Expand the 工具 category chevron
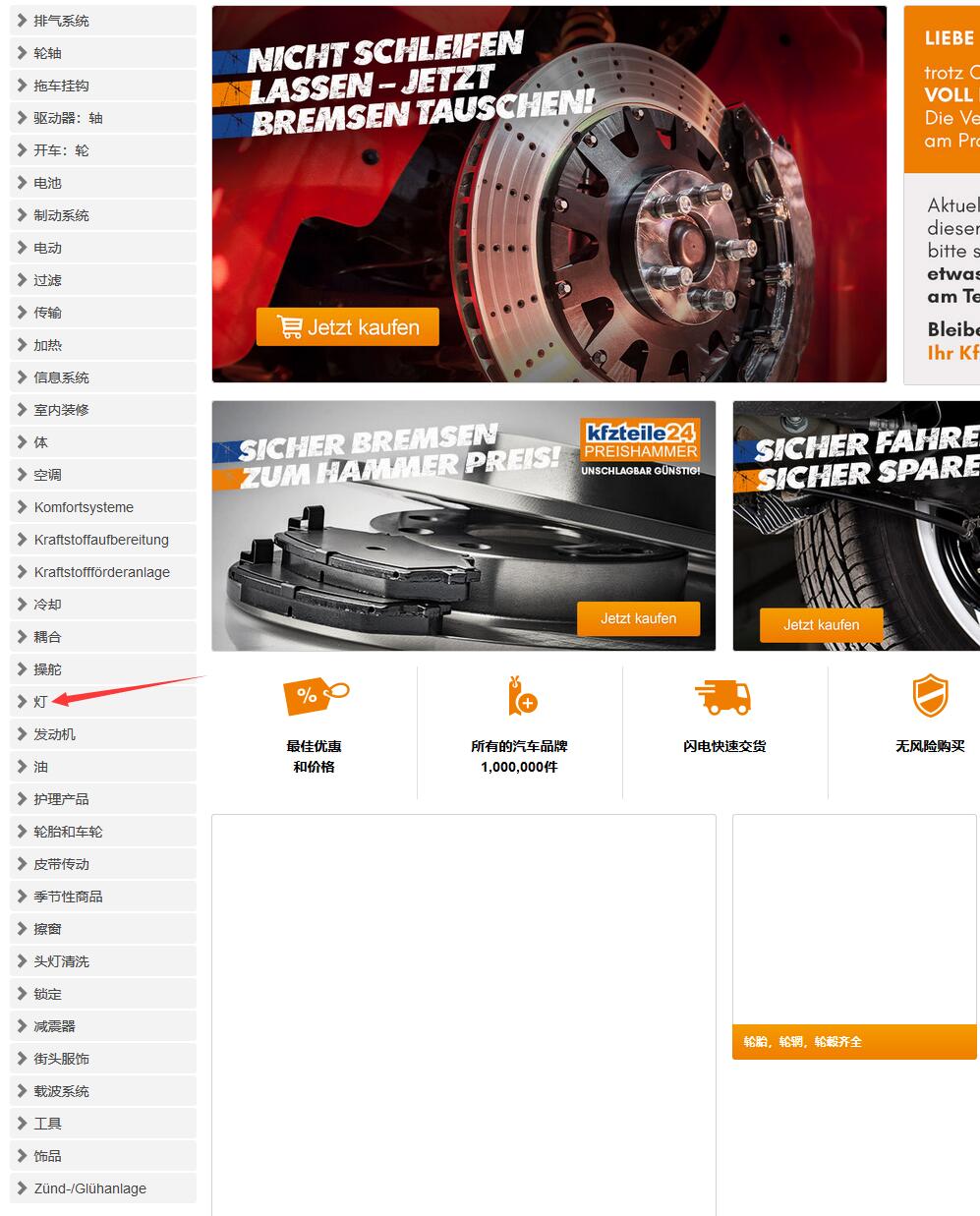 click(22, 1123)
